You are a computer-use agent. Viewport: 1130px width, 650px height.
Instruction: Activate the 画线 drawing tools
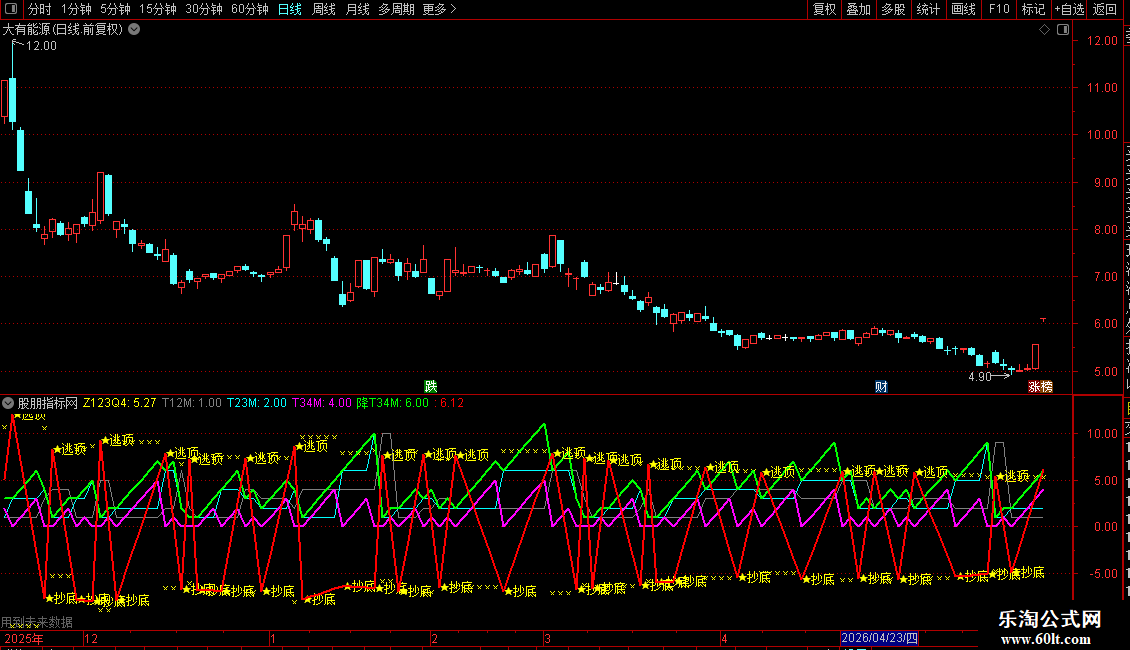(964, 9)
